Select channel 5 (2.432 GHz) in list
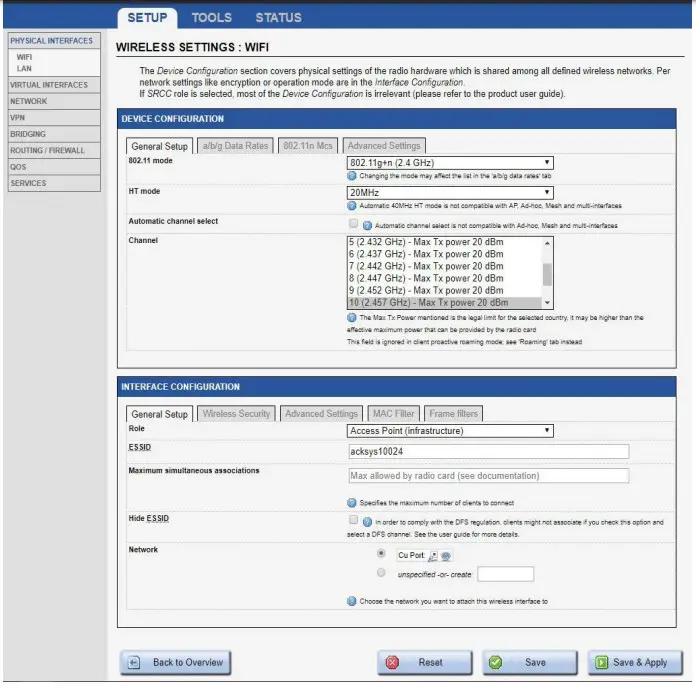This screenshot has width=696, height=691. coord(444,242)
